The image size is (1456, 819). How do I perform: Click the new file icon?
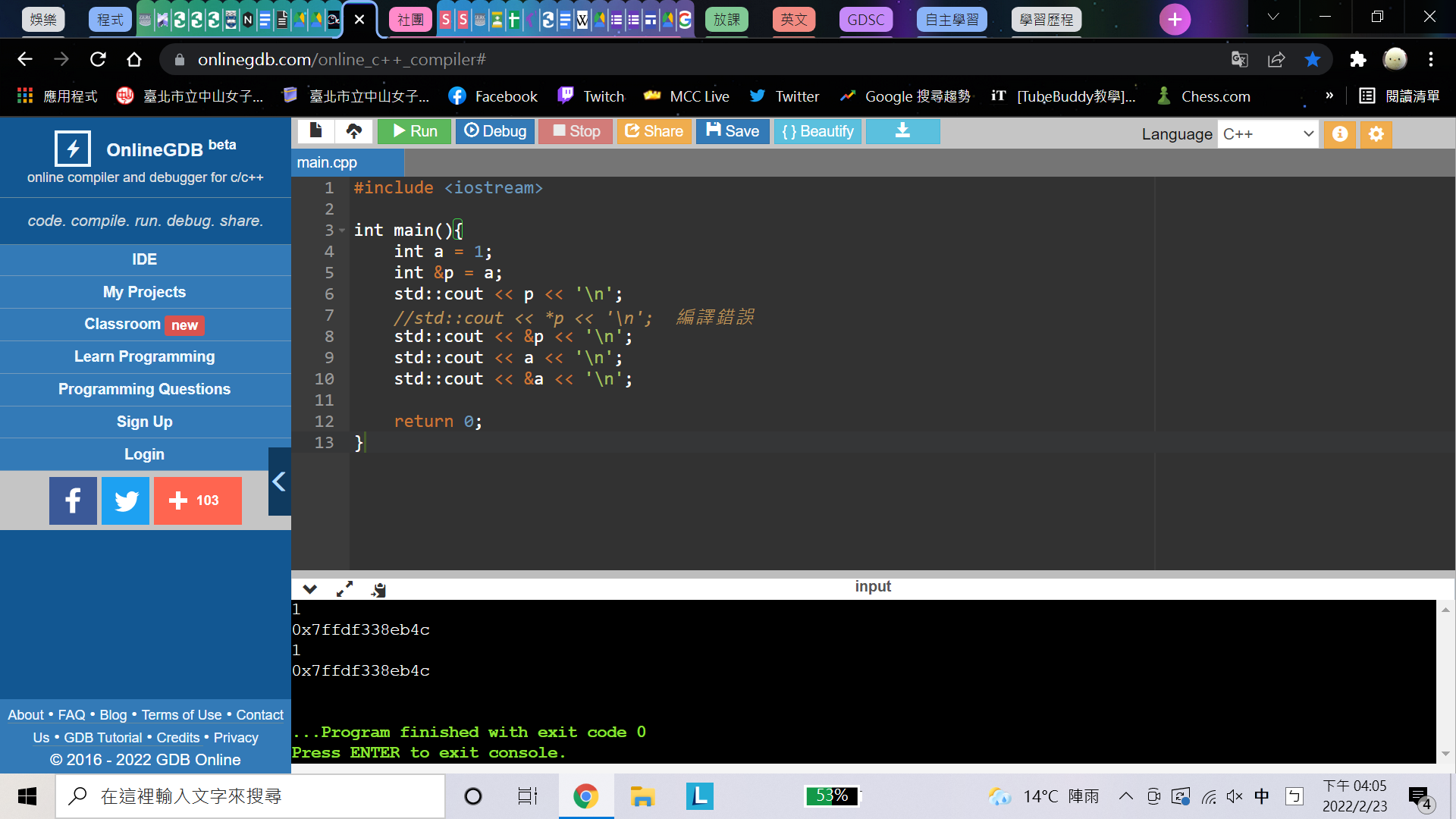315,131
